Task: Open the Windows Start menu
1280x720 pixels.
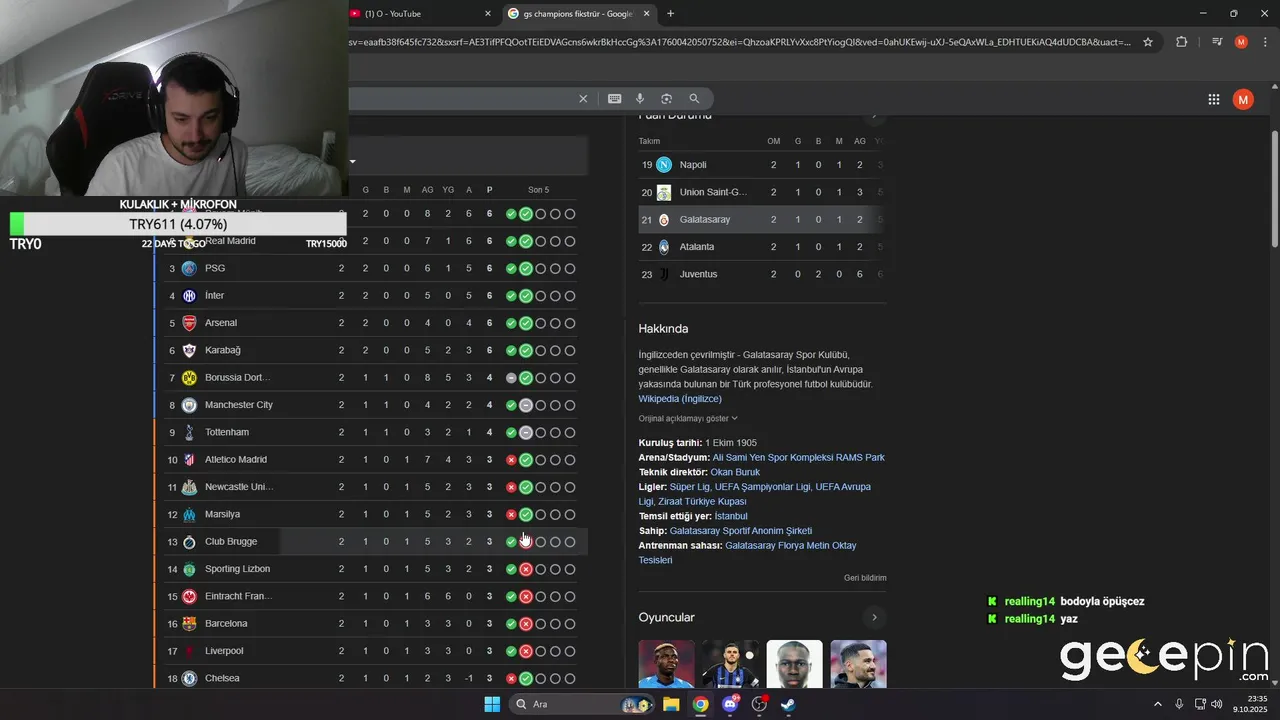Action: 492,704
